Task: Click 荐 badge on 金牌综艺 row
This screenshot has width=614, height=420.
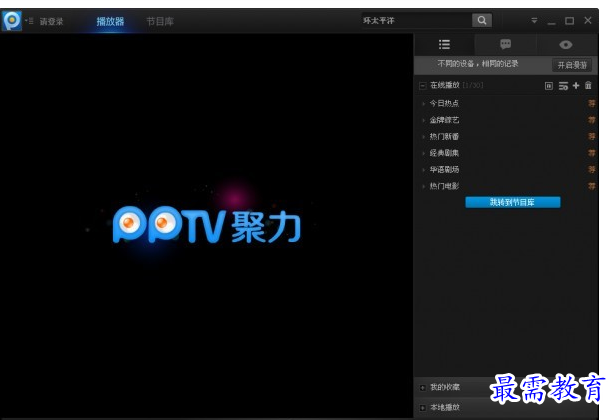Action: [591, 120]
